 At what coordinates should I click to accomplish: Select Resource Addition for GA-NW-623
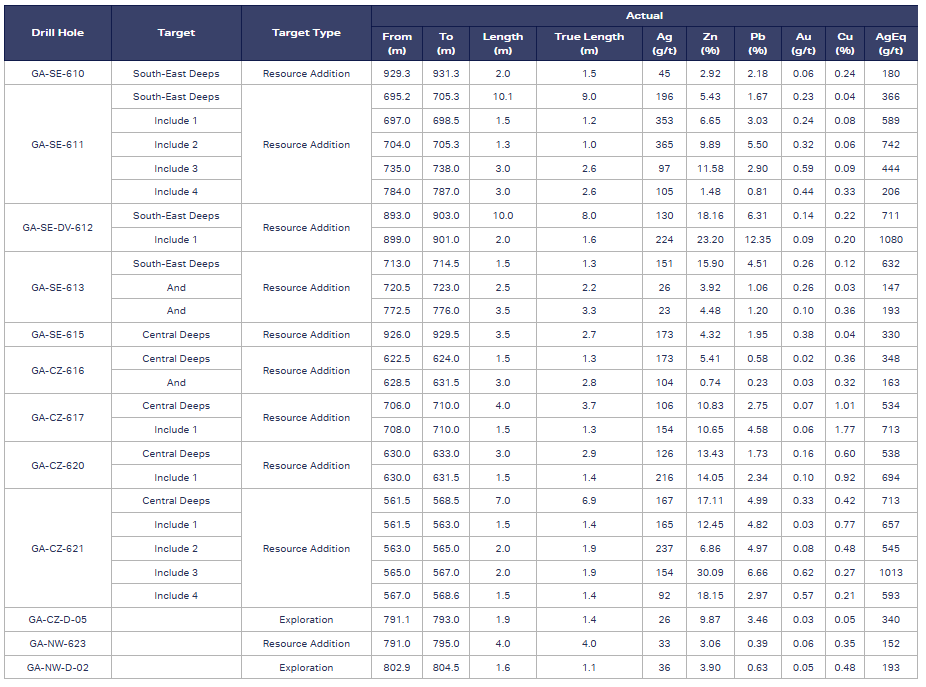coord(306,644)
